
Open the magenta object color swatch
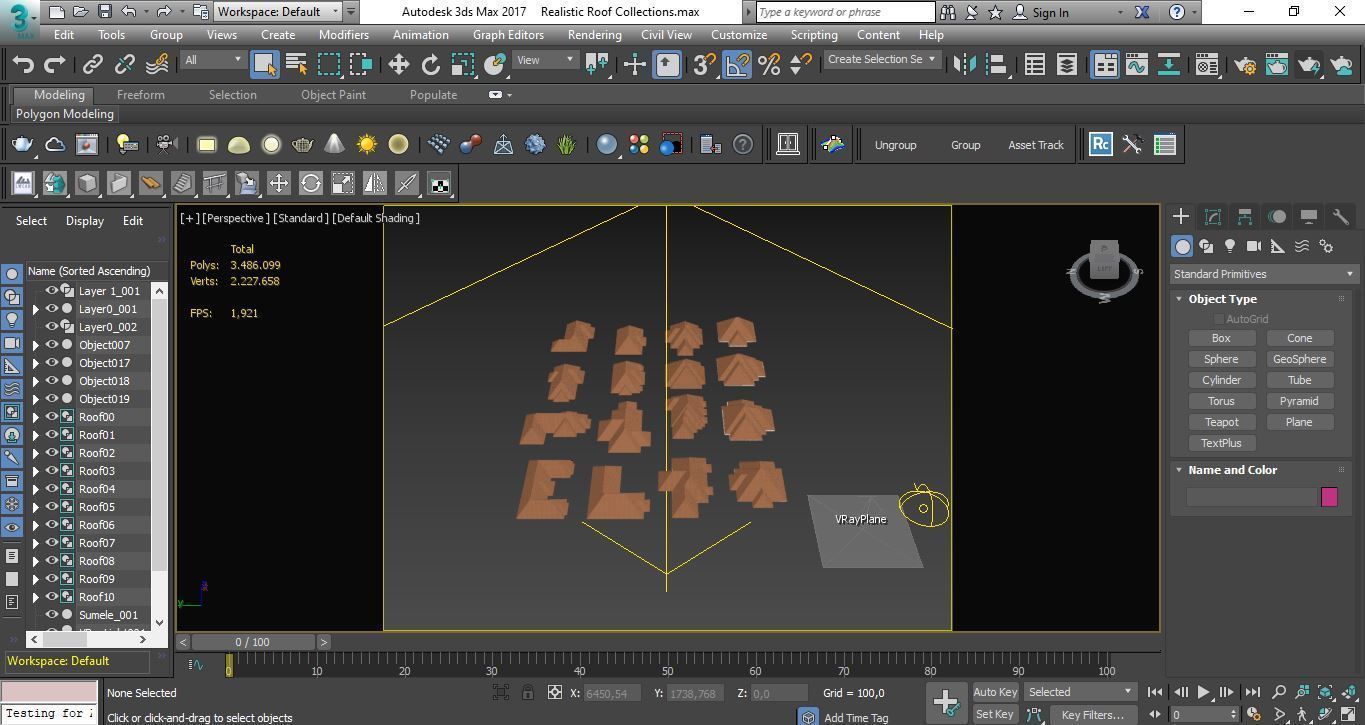point(1329,497)
